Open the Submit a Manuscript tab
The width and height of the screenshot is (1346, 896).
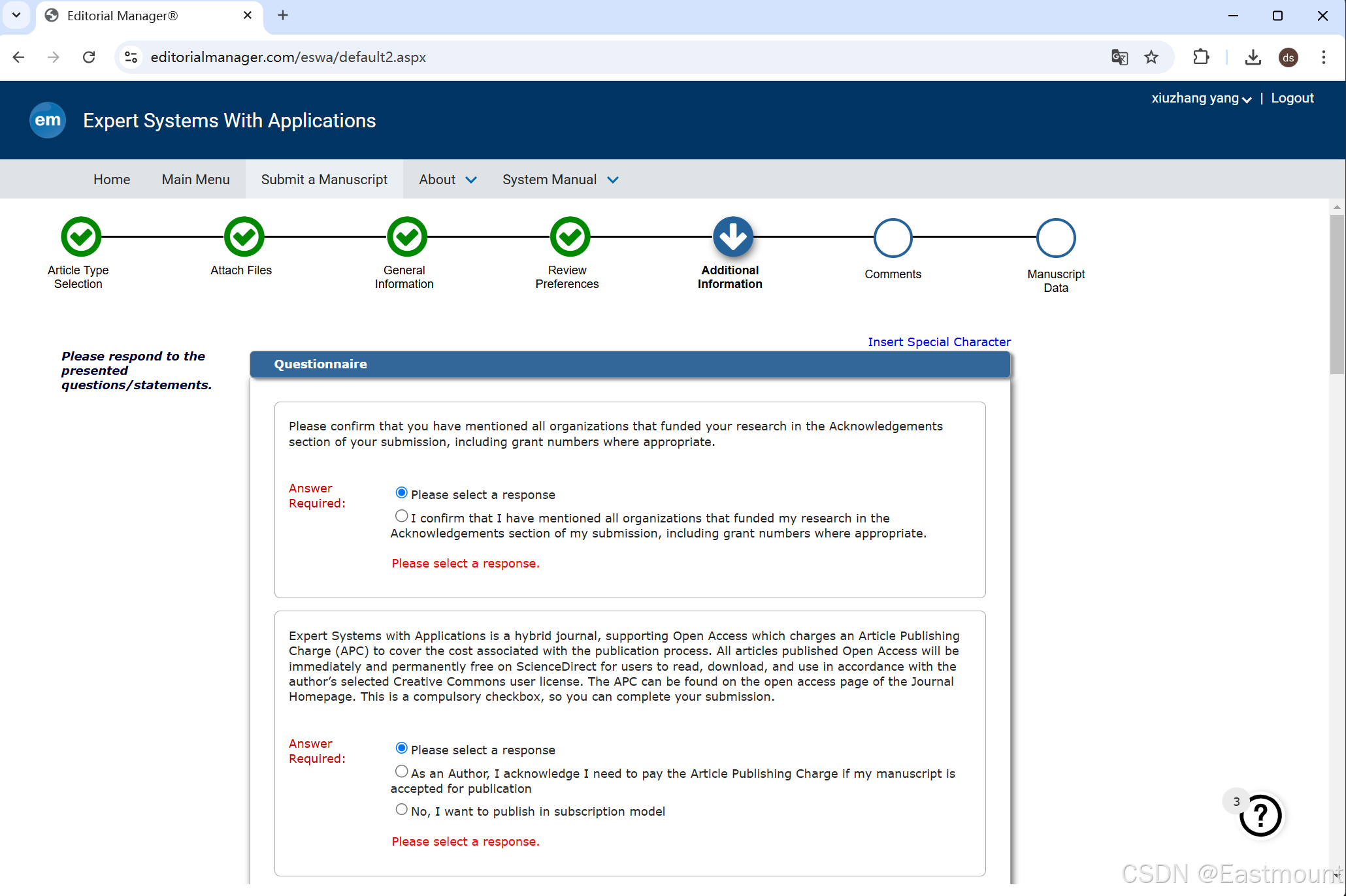point(324,180)
